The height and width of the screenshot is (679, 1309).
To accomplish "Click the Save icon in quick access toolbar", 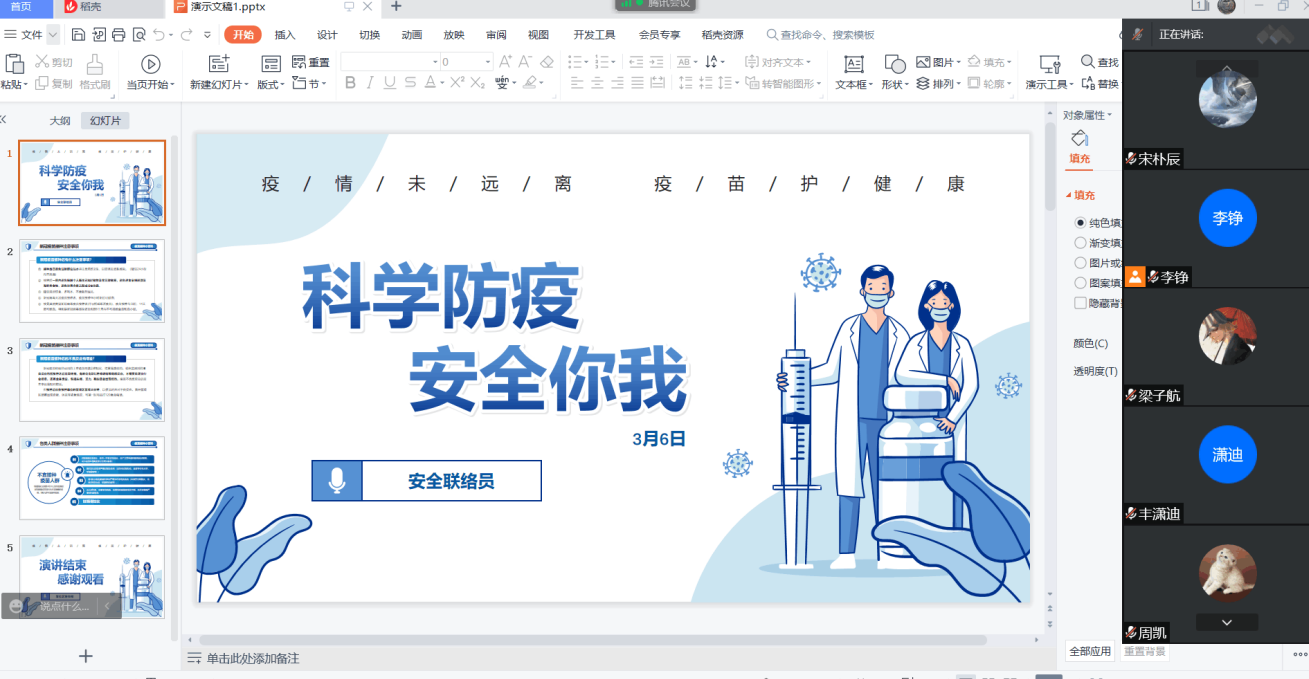I will coord(80,35).
